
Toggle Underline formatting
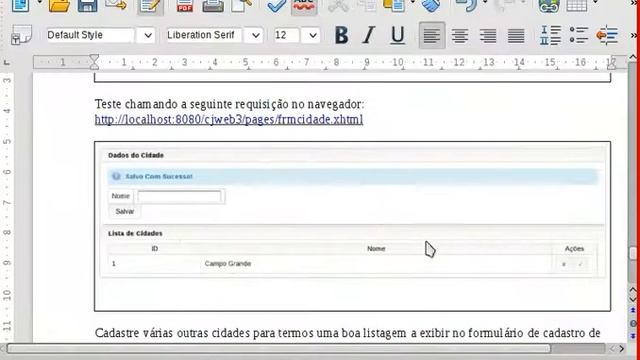pyautogui.click(x=398, y=35)
